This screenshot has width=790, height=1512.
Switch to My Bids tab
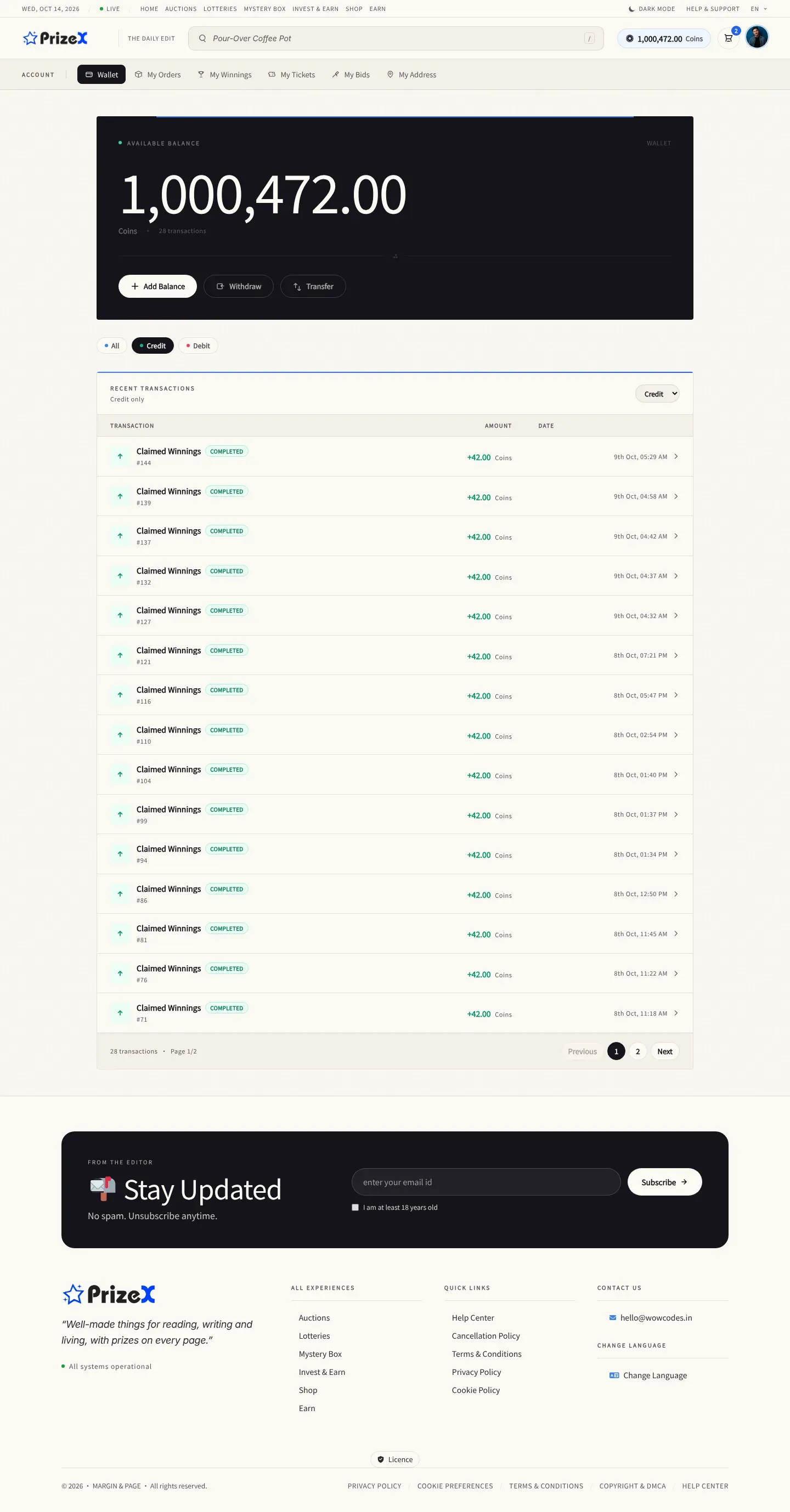[351, 75]
